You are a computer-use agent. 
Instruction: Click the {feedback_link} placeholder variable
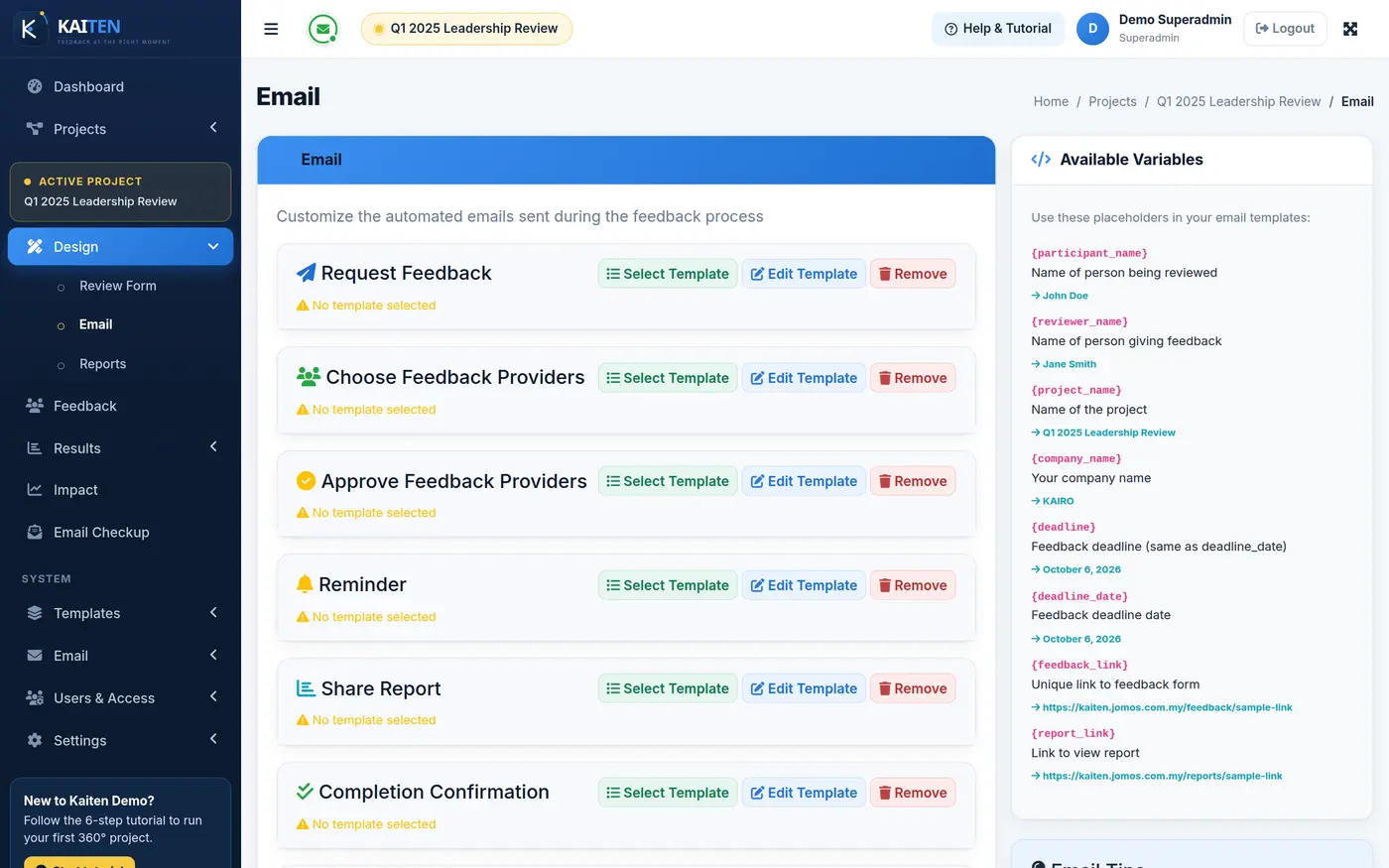(x=1079, y=665)
